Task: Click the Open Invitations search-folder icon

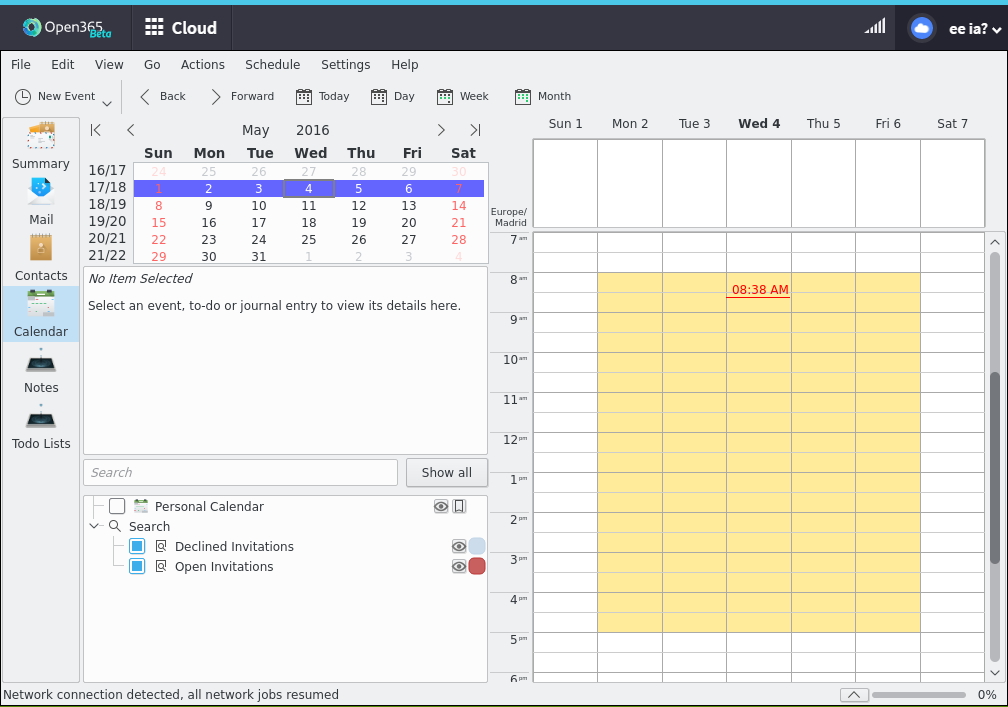Action: click(161, 566)
